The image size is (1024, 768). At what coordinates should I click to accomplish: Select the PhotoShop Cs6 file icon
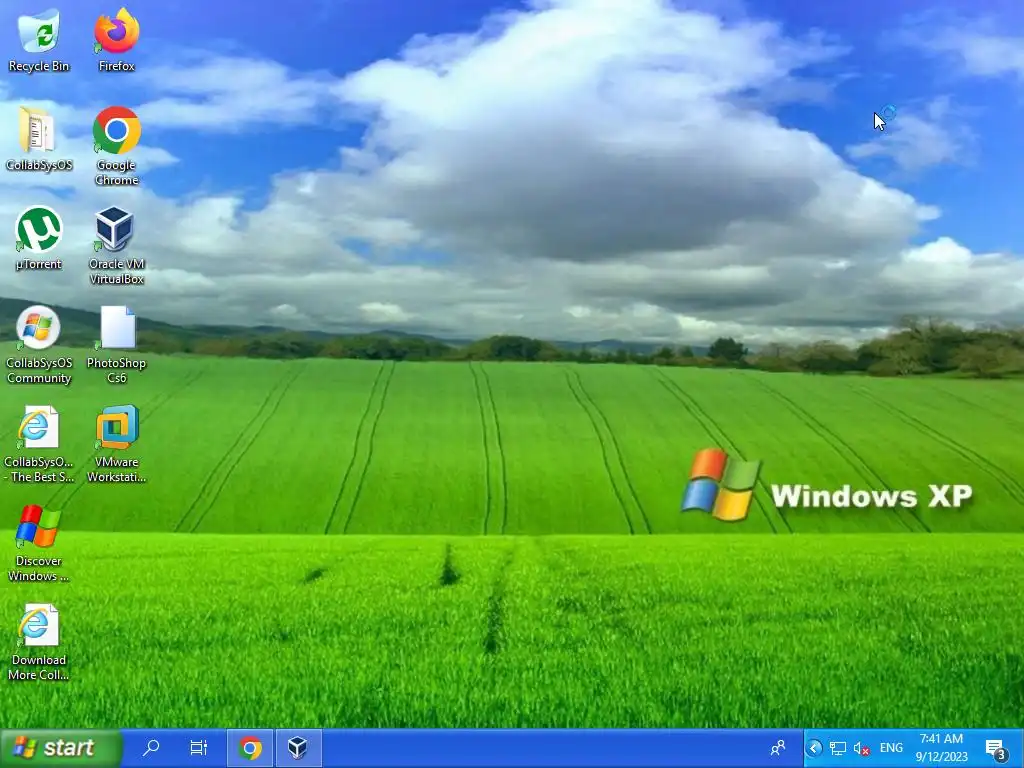coord(116,344)
